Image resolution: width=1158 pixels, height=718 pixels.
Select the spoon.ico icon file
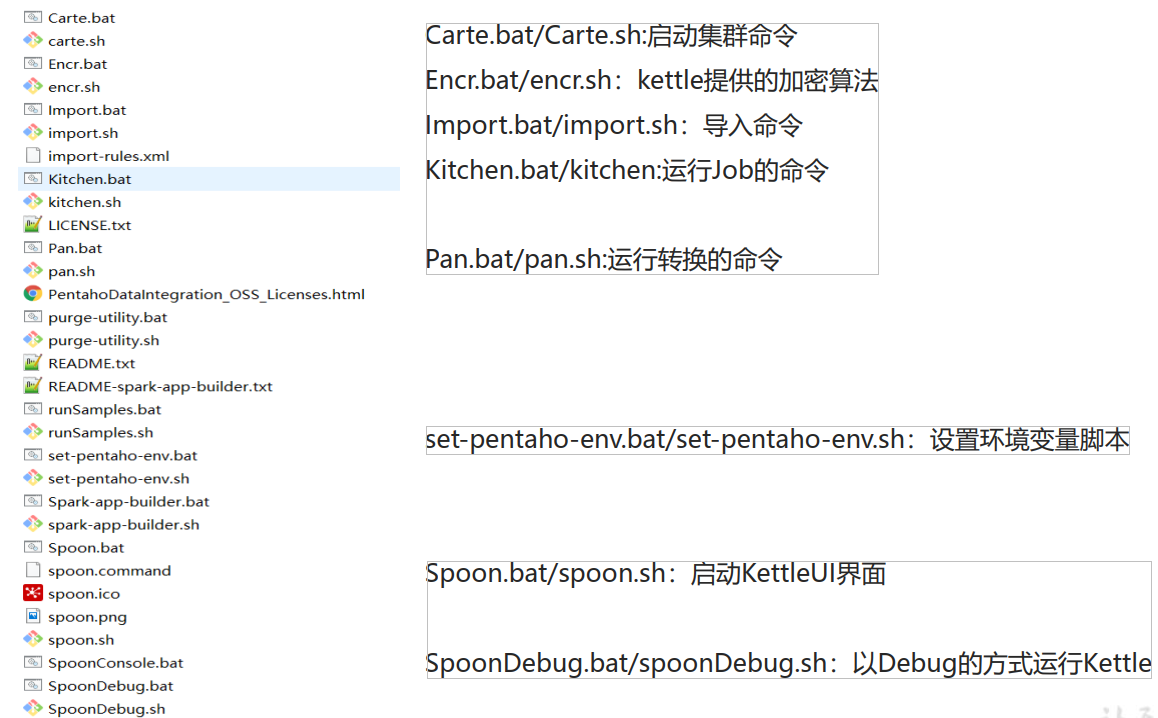coord(33,593)
